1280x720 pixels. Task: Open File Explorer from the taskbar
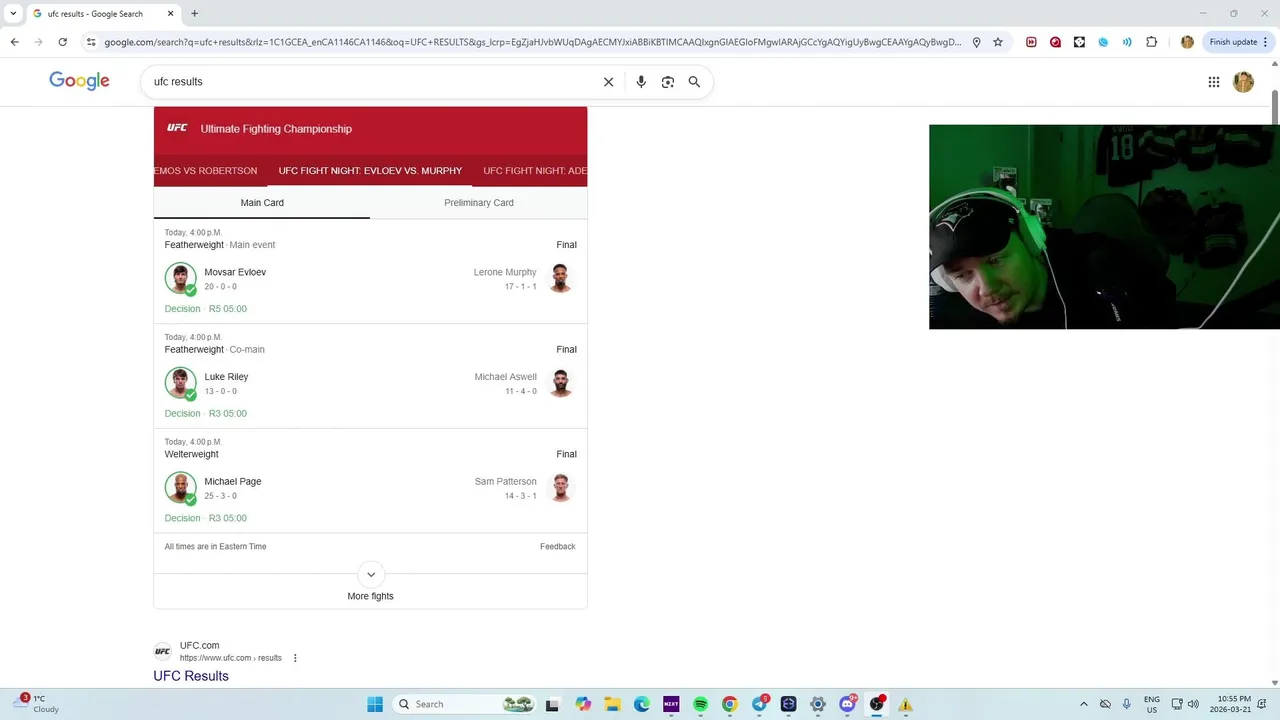pos(612,704)
